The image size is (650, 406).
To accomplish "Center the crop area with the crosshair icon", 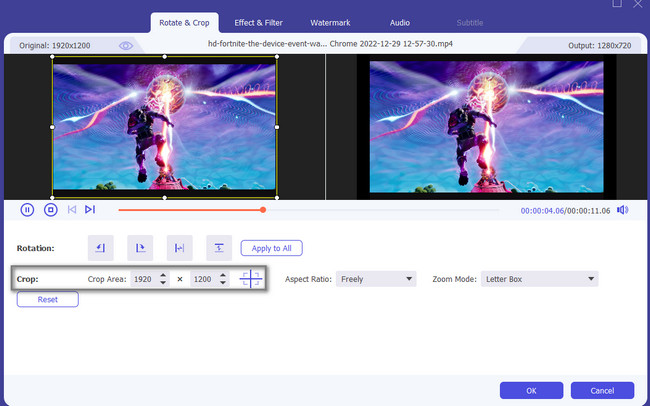I will 251,279.
